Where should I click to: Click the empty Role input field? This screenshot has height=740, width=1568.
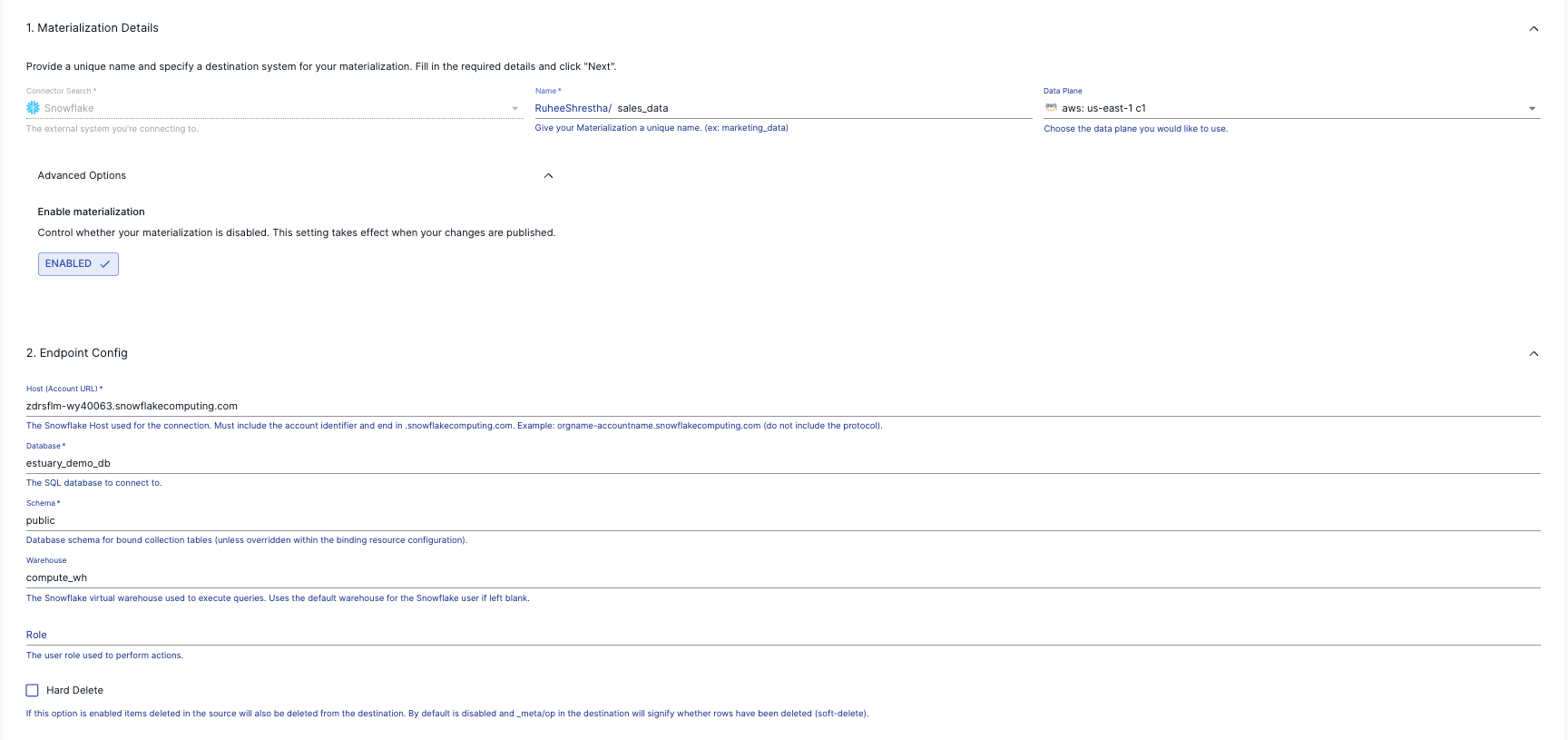click(780, 635)
